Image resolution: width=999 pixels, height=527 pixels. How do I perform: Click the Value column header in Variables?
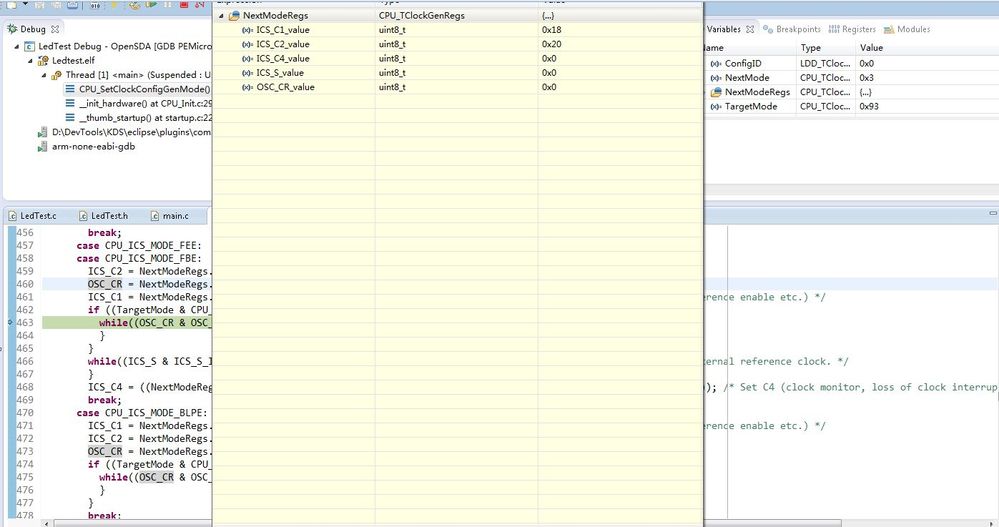pyautogui.click(x=871, y=48)
